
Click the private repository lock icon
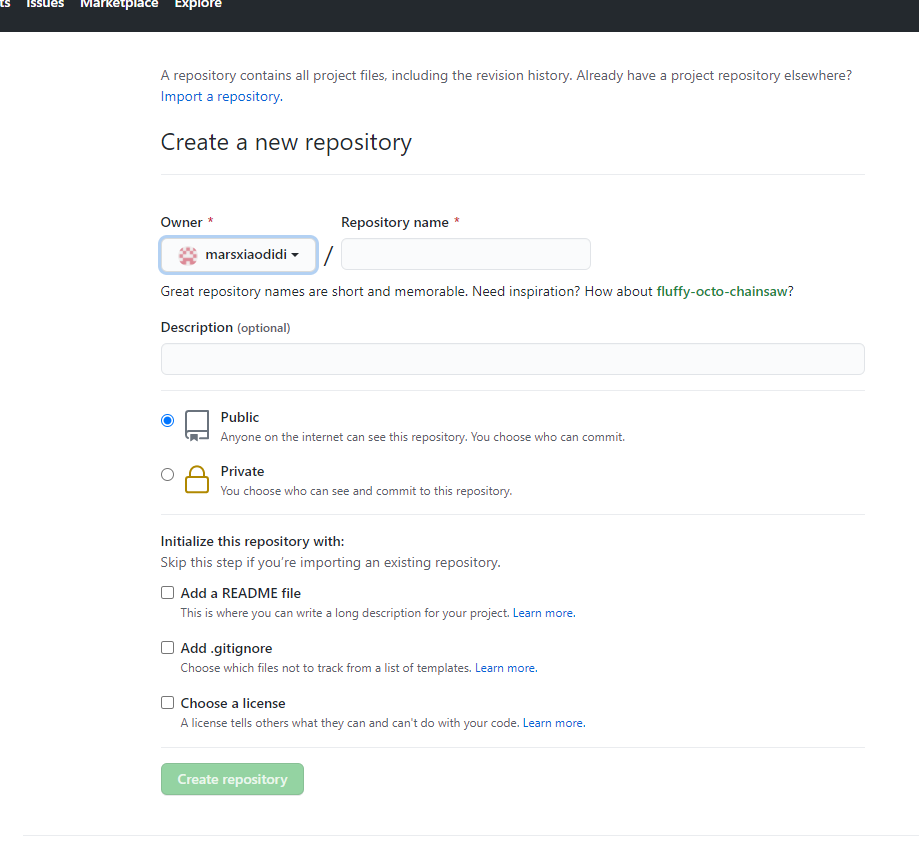coord(197,479)
